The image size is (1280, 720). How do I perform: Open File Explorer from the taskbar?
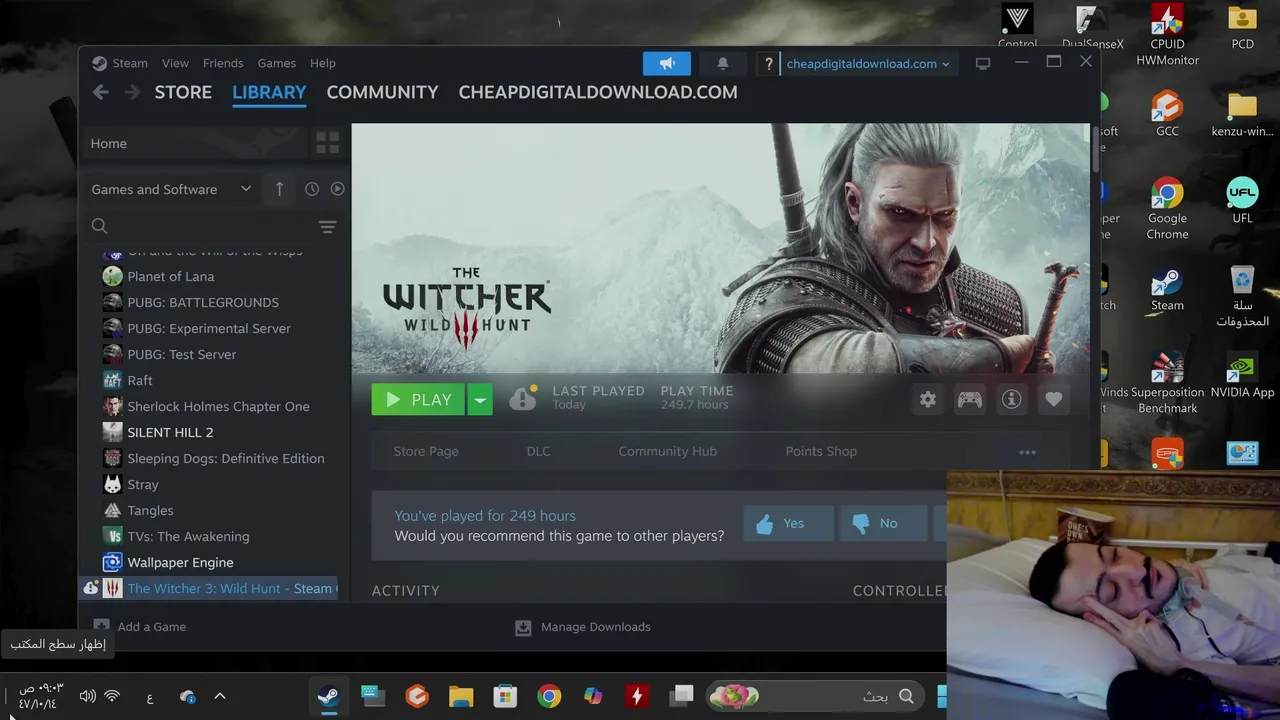coord(461,696)
